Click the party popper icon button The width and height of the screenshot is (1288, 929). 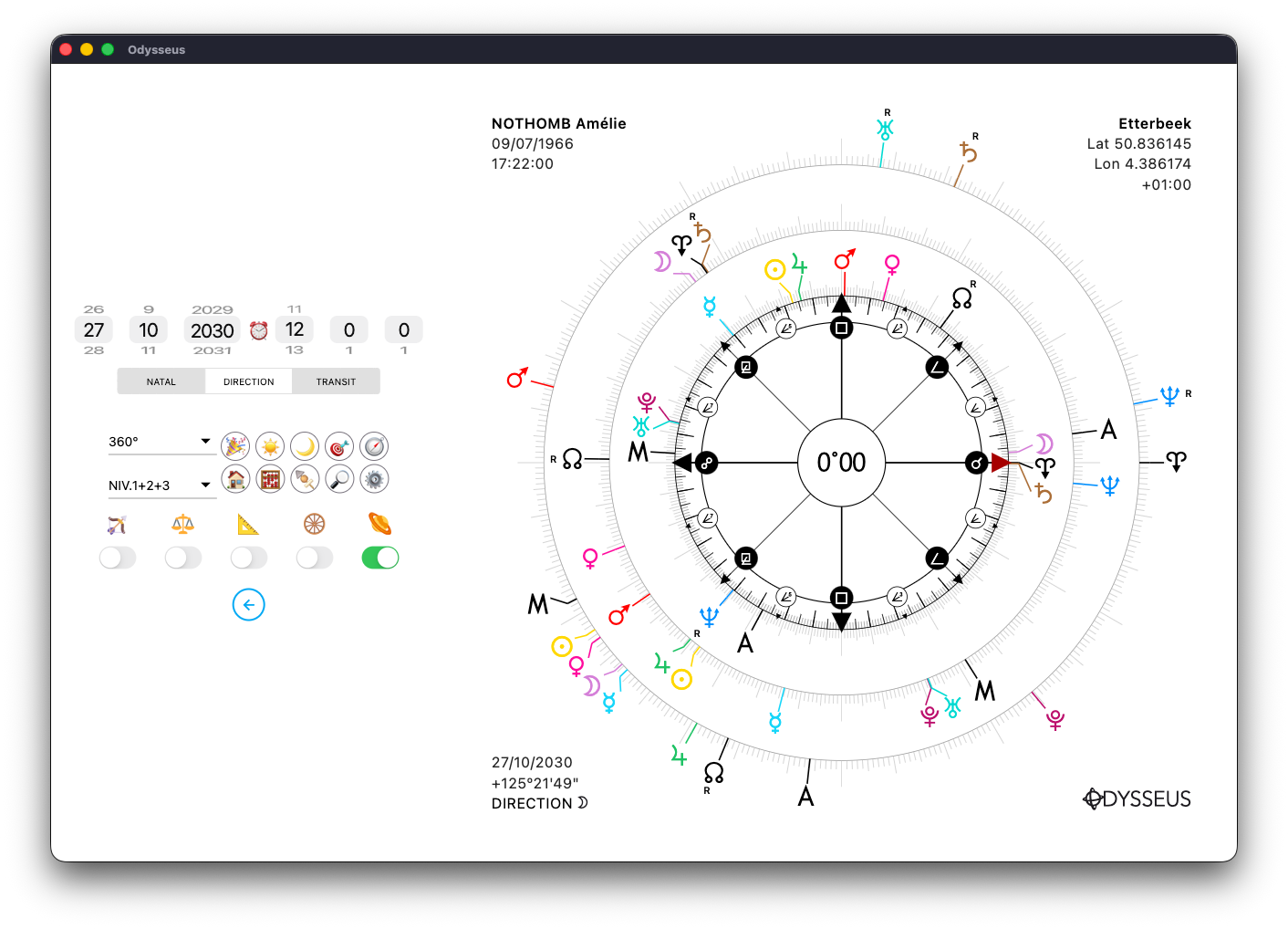point(235,446)
